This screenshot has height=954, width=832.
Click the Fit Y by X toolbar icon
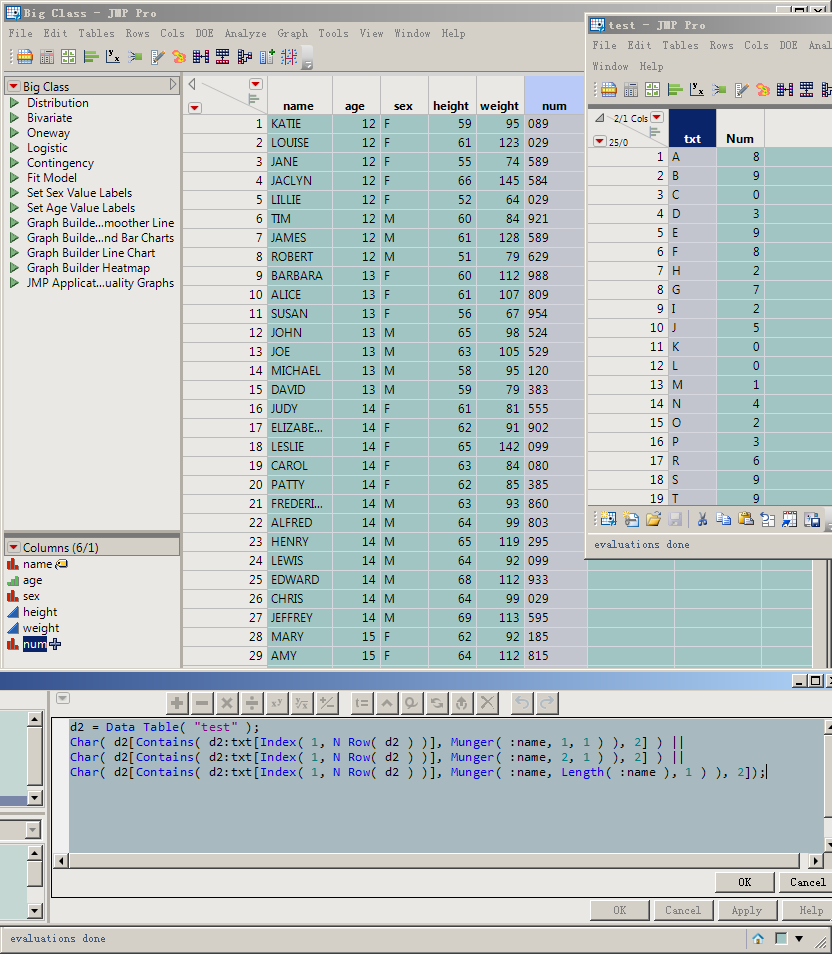click(x=113, y=57)
